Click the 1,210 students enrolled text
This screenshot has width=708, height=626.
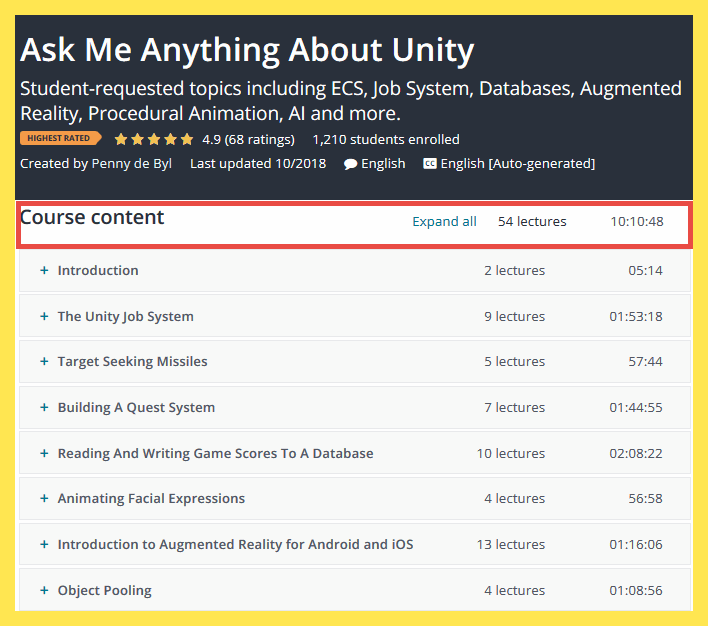click(386, 140)
